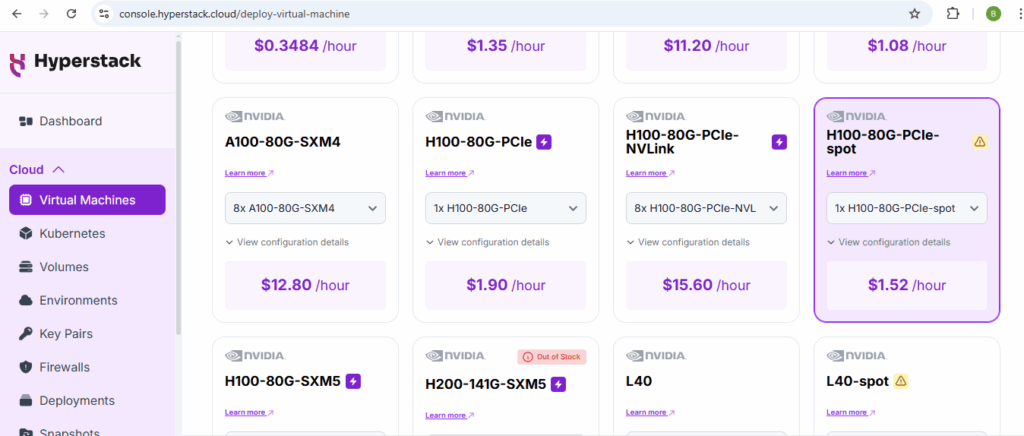
Task: Click the browser address bar URL
Action: [235, 14]
